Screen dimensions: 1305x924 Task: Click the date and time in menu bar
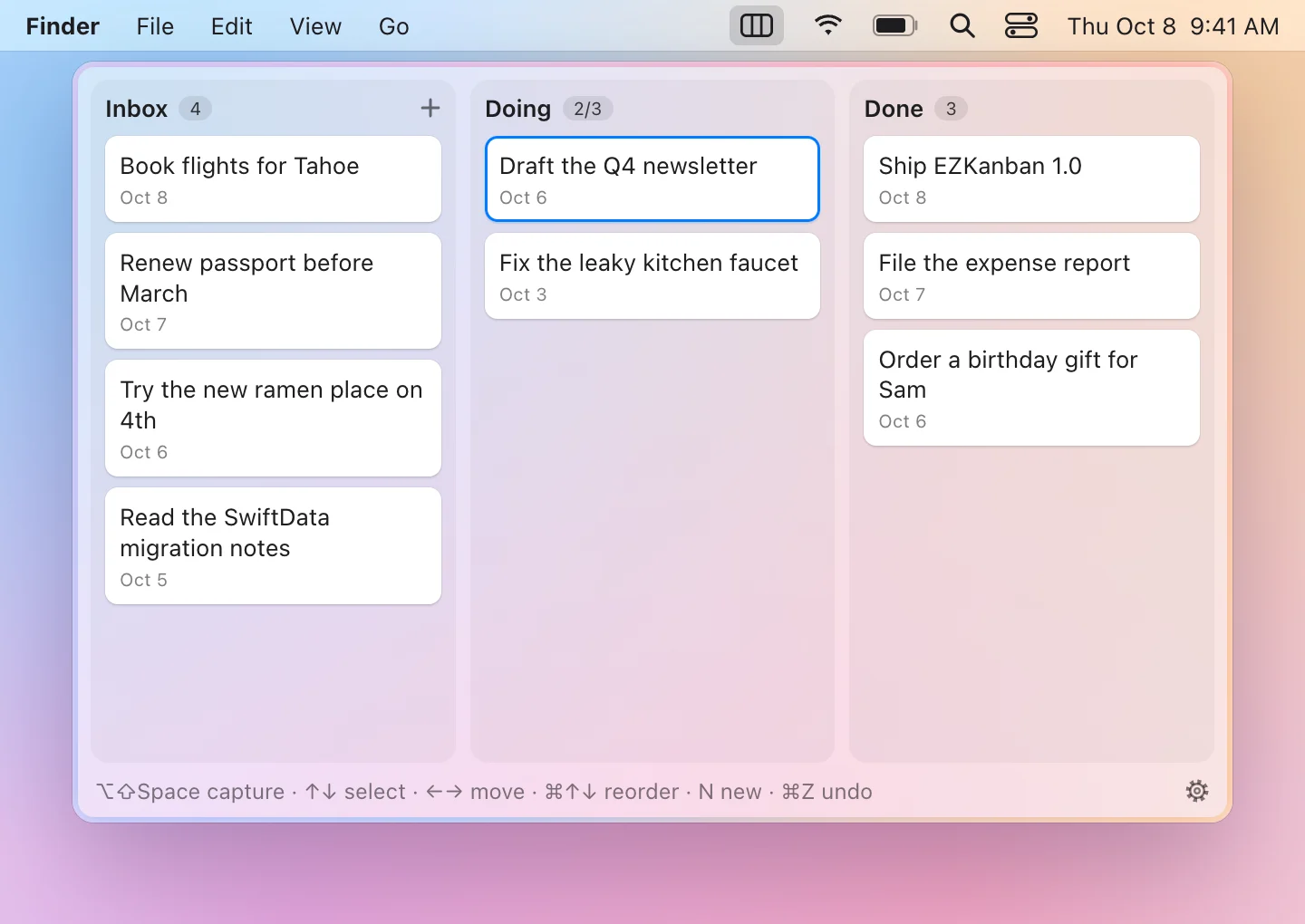tap(1173, 26)
